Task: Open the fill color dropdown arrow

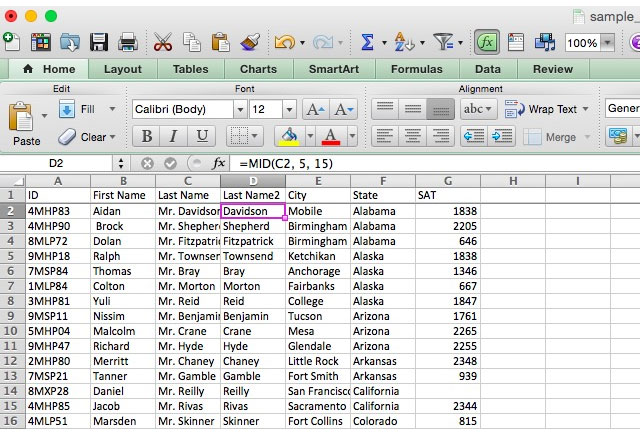Action: (x=310, y=136)
